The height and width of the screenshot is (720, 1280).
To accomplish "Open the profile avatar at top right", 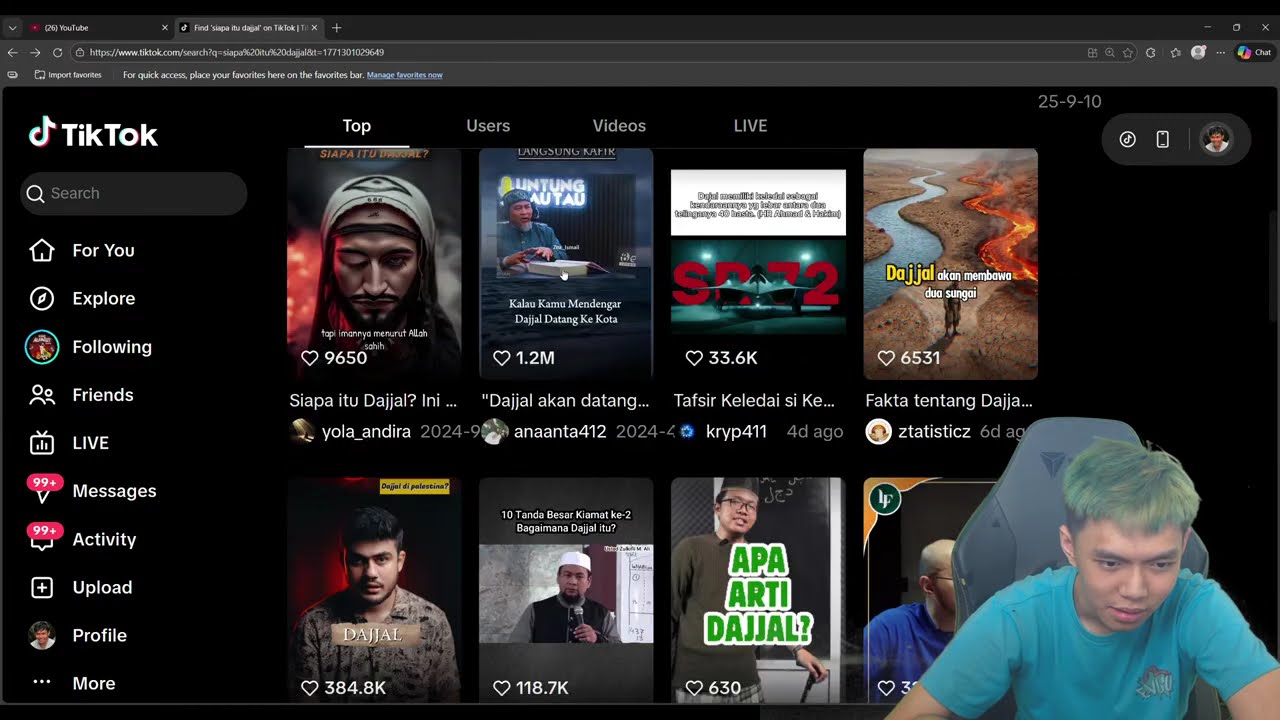I will coord(1216,139).
